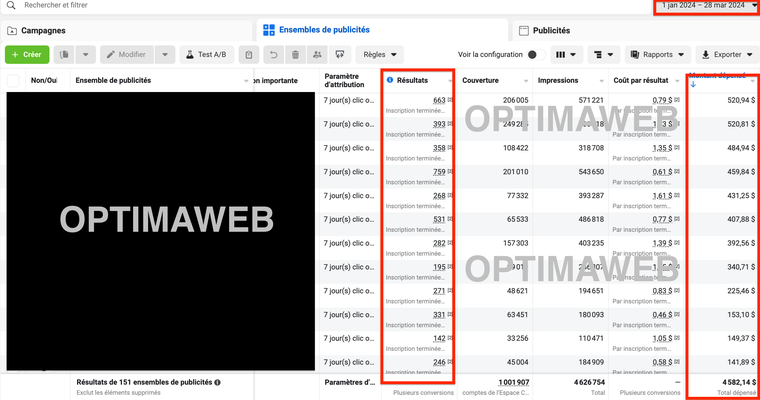Open the Couverture header arrow
Screen dimensions: 760x400
pos(526,81)
